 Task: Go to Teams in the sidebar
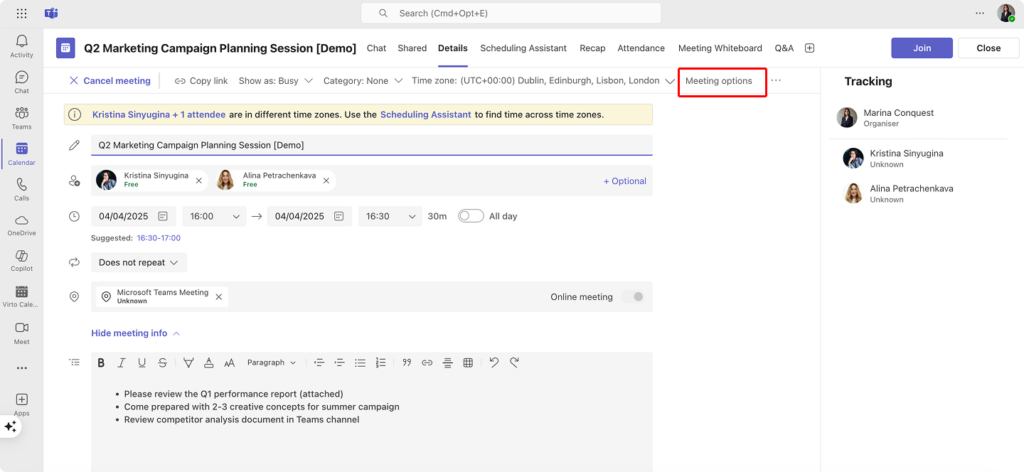pos(22,118)
